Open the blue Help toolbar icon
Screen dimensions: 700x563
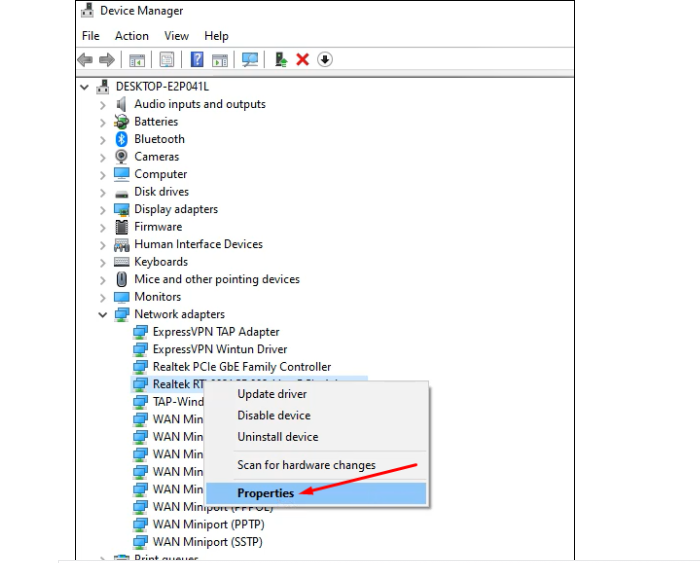[197, 59]
